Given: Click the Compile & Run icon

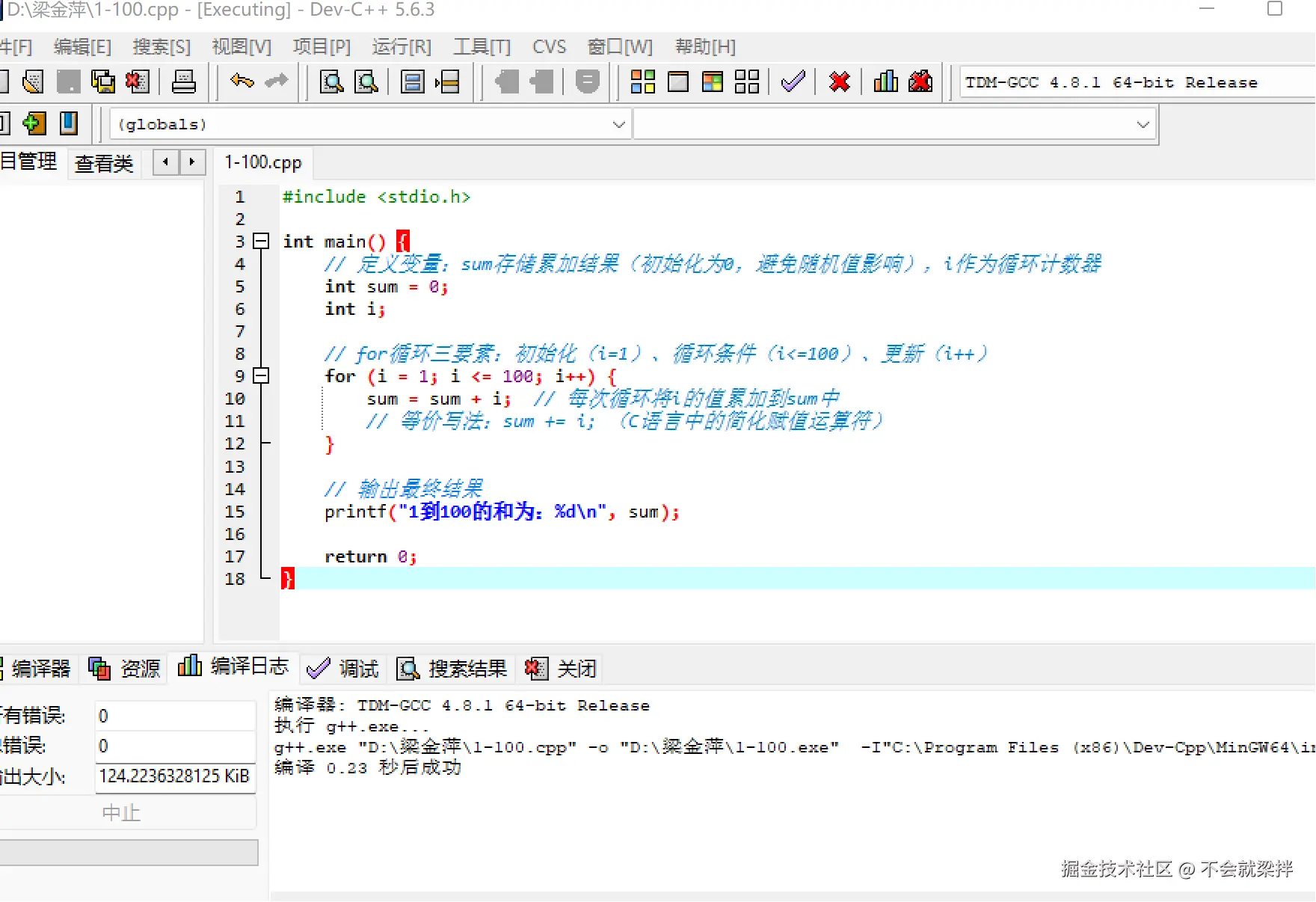Looking at the screenshot, I should [713, 82].
